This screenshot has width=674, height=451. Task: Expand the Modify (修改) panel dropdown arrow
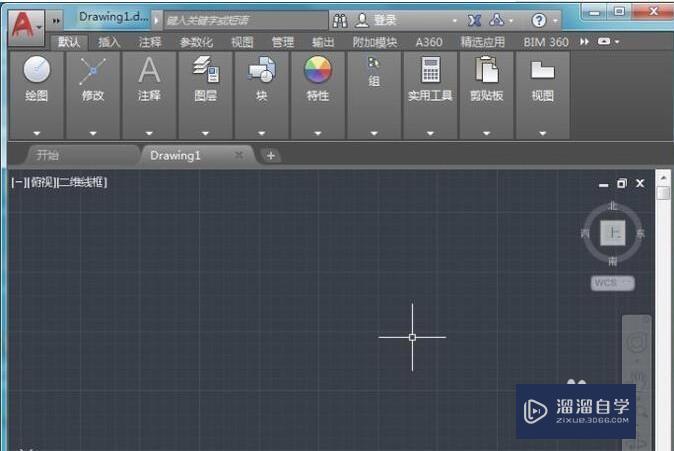[x=93, y=133]
